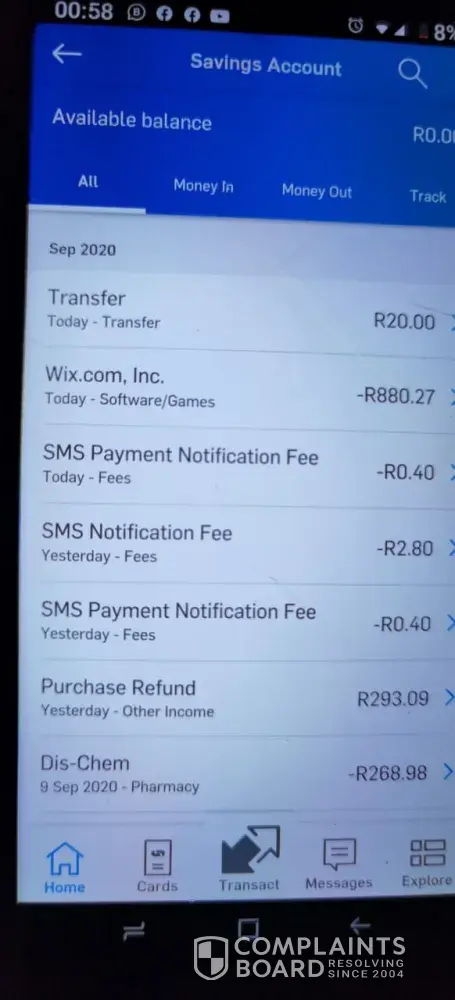Tap the back arrow in header

[66, 54]
